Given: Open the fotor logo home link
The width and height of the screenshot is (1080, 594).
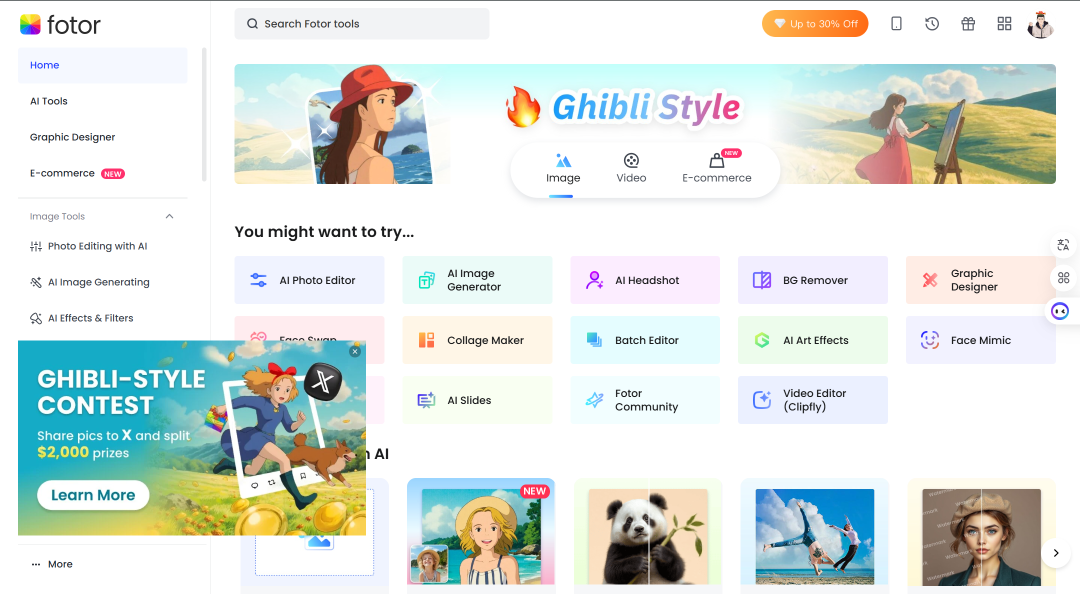Looking at the screenshot, I should point(60,25).
